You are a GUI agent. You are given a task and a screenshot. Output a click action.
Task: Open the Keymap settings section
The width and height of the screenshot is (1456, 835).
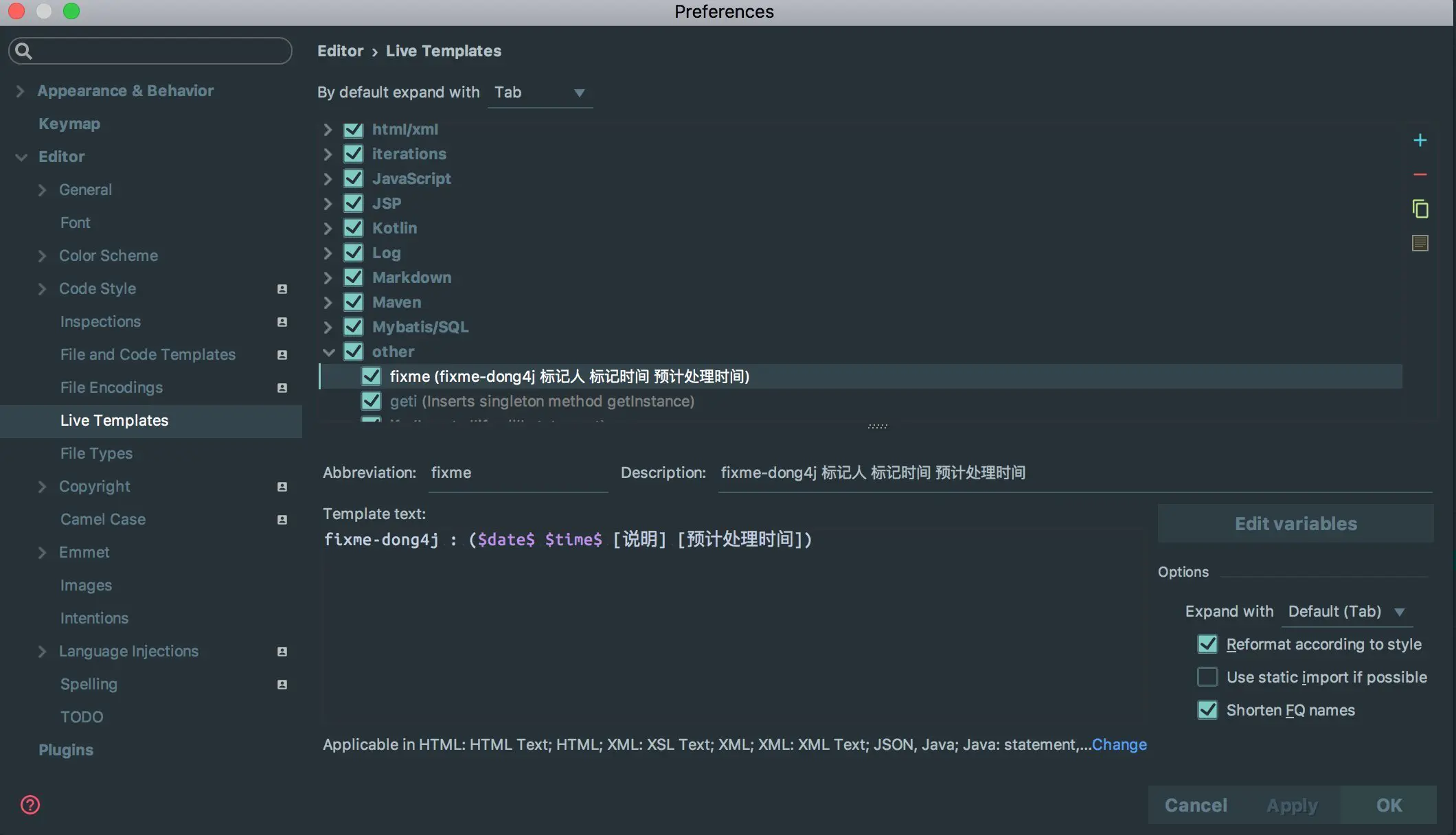coord(69,124)
